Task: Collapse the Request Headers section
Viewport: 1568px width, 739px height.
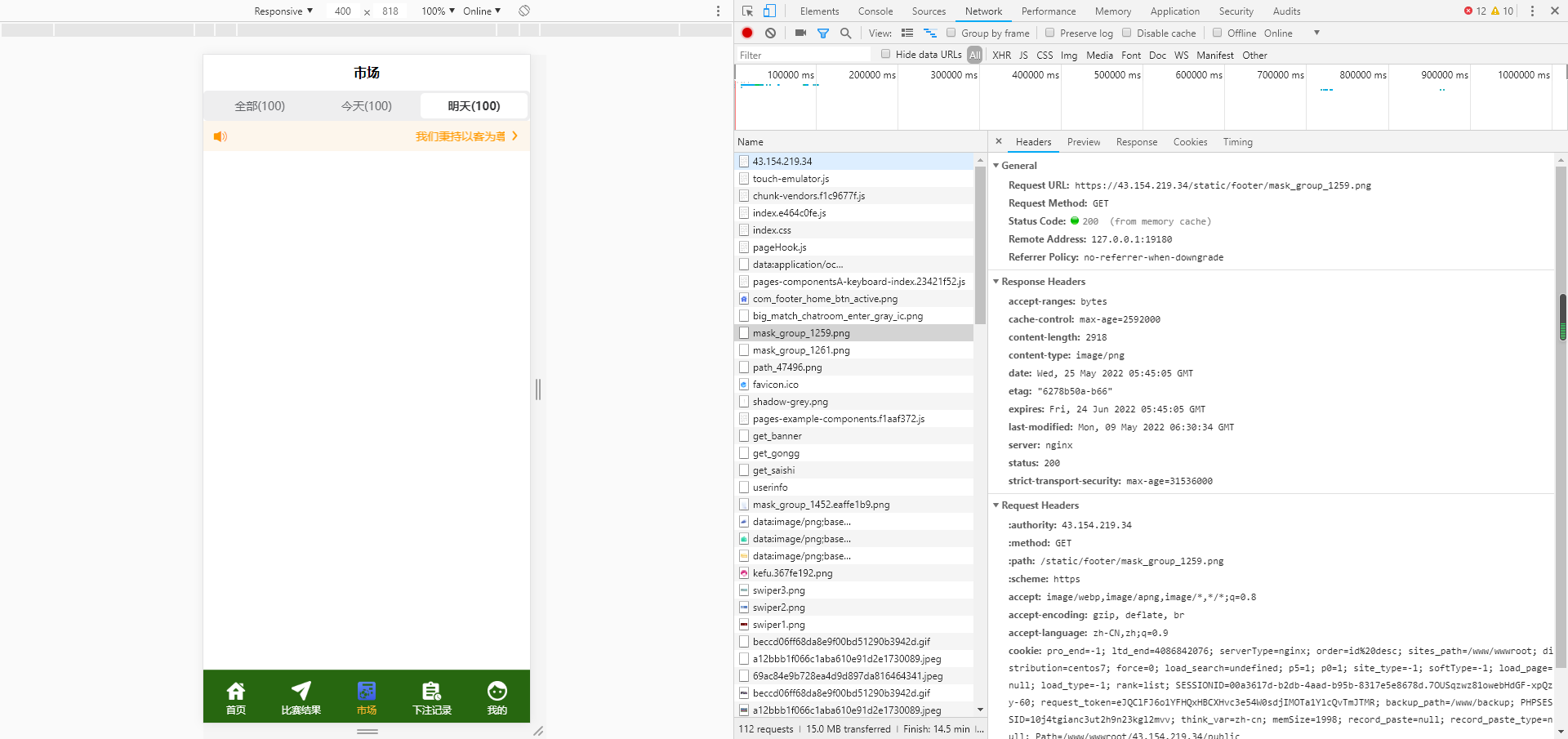Action: pyautogui.click(x=996, y=505)
